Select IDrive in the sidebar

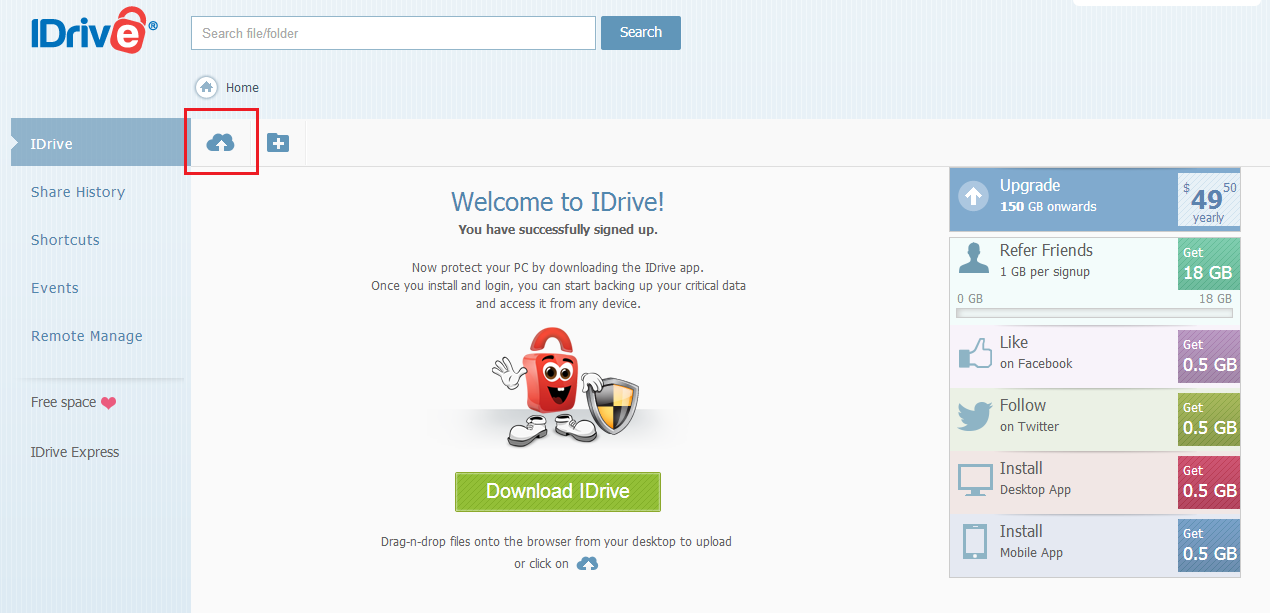pyautogui.click(x=99, y=143)
